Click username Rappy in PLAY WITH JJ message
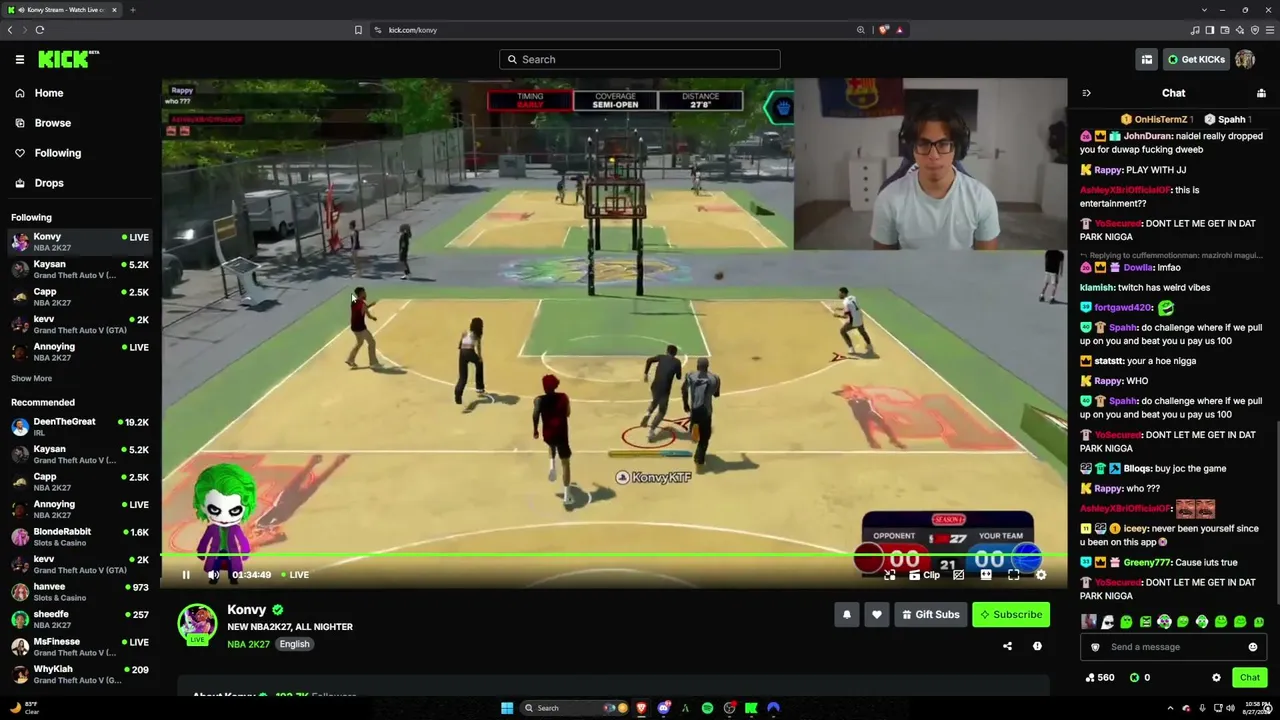The image size is (1280, 720). tap(1107, 170)
